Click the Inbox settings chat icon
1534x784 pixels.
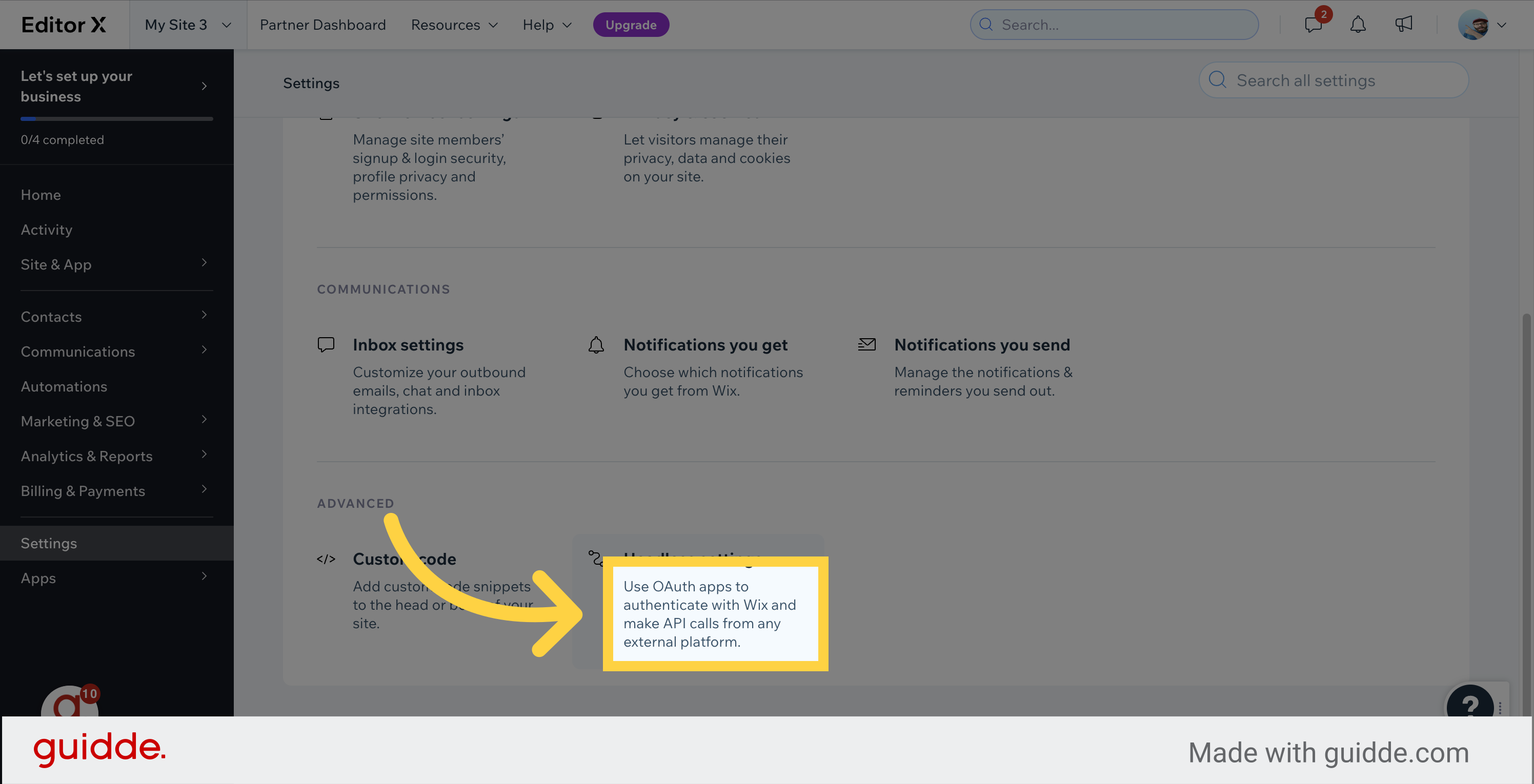coord(326,345)
